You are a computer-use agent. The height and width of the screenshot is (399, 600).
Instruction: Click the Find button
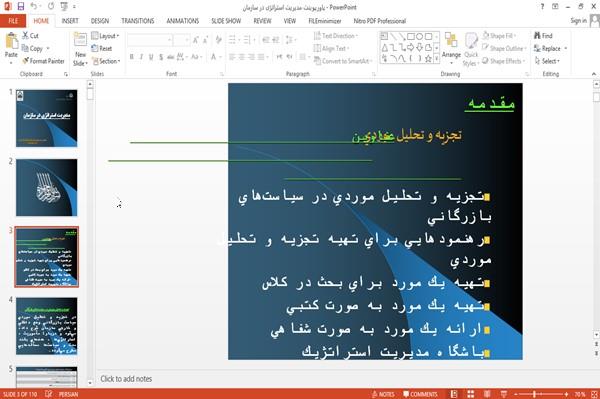click(543, 36)
